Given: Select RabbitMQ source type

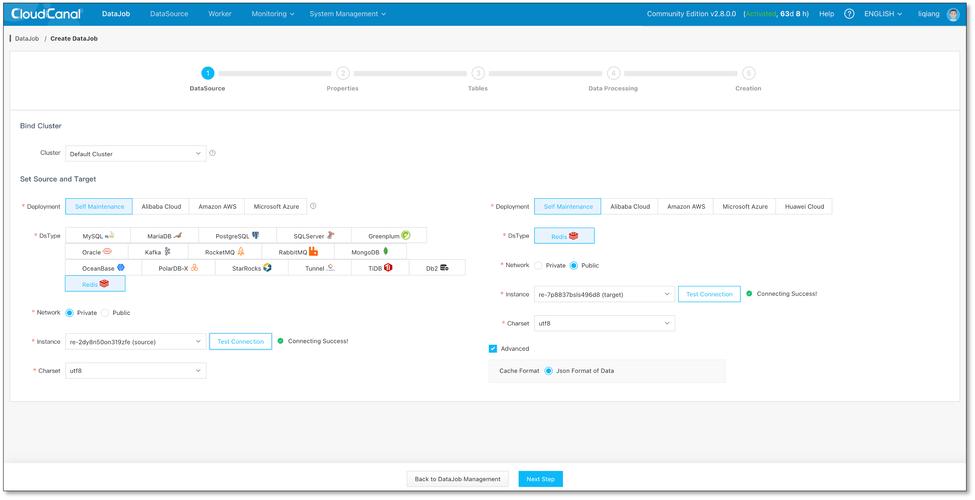Looking at the screenshot, I should click(x=298, y=252).
